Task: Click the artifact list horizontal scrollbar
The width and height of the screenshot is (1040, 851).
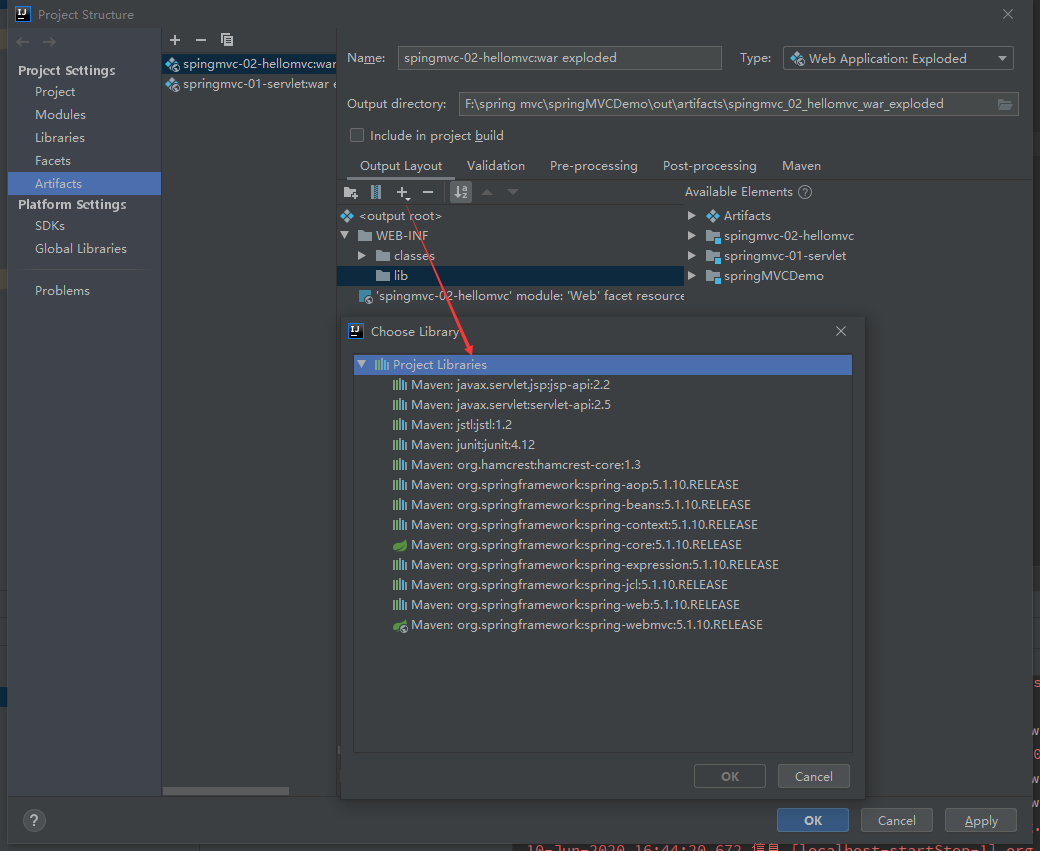Action: [226, 791]
